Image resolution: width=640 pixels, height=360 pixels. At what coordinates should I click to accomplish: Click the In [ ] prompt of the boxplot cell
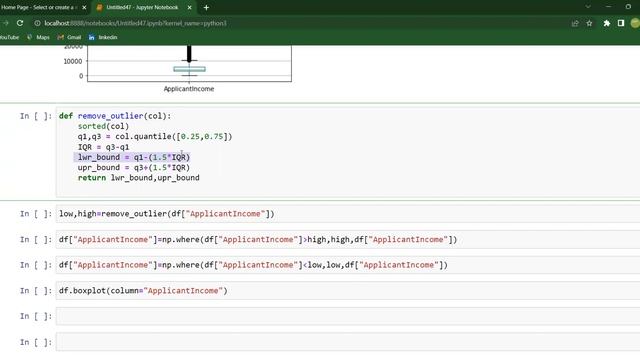pos(36,291)
